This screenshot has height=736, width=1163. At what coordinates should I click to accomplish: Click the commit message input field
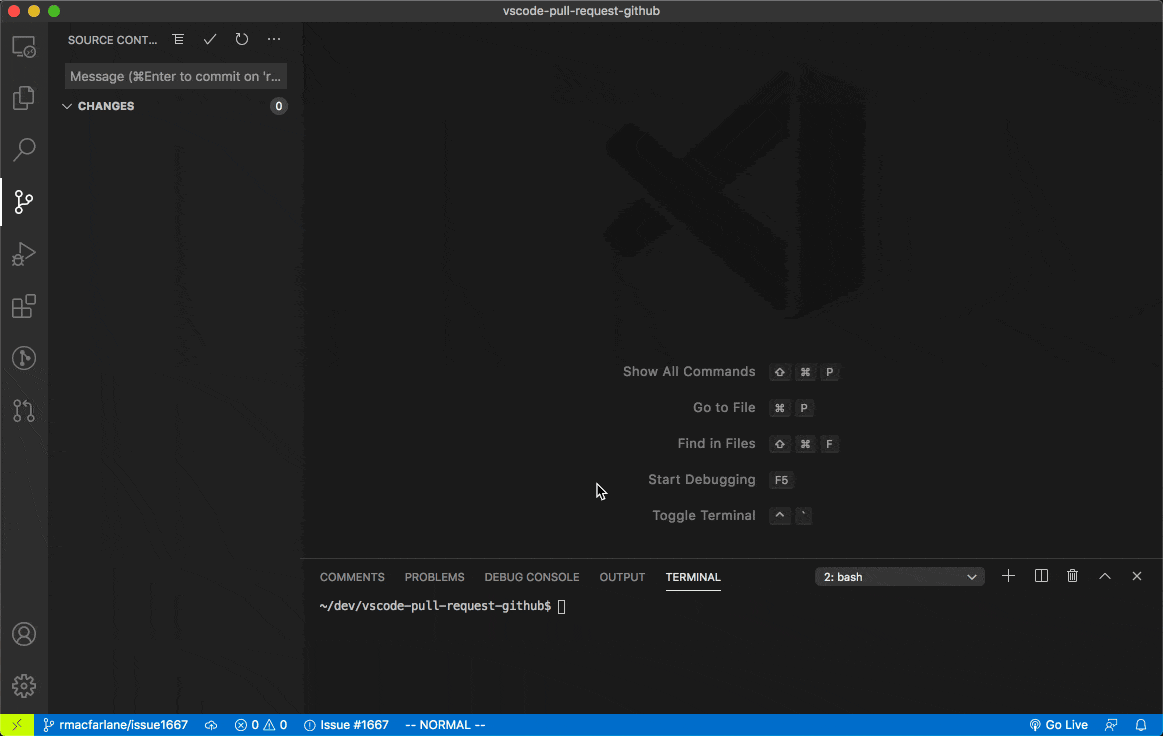176,76
